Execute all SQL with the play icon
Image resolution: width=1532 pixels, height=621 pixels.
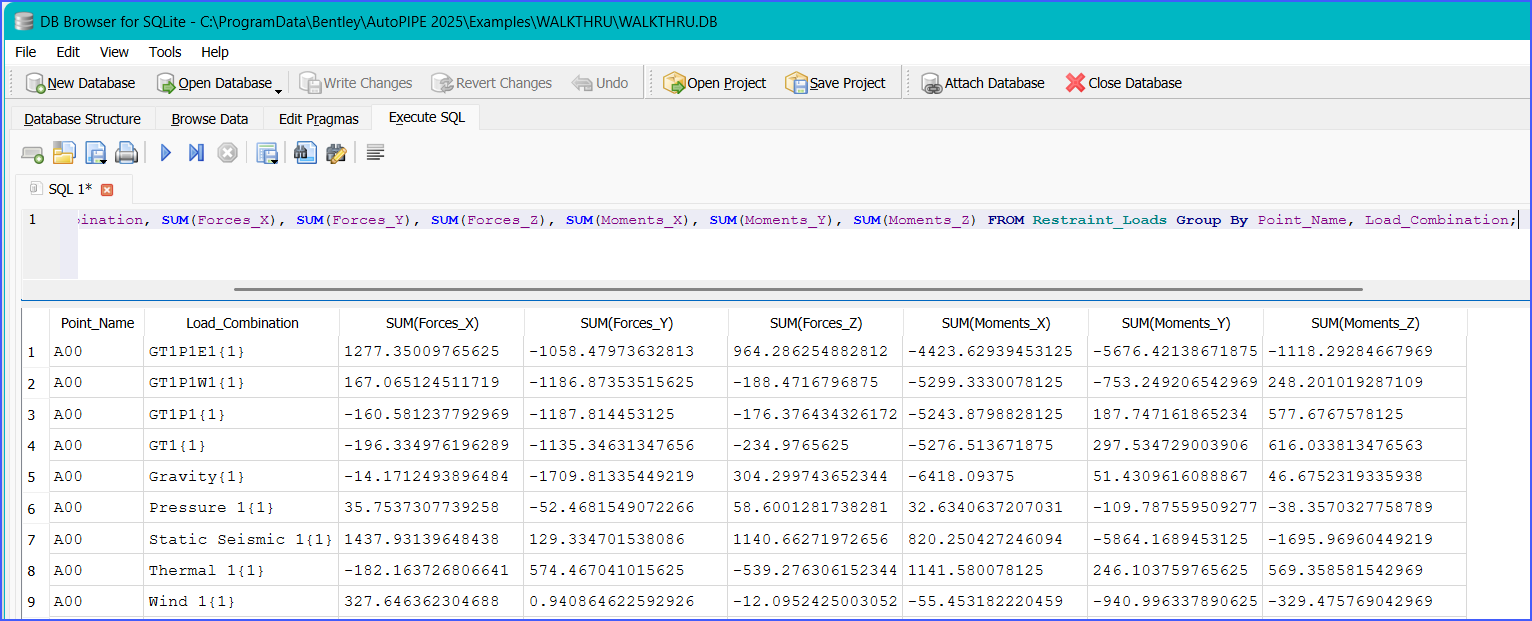[x=166, y=153]
